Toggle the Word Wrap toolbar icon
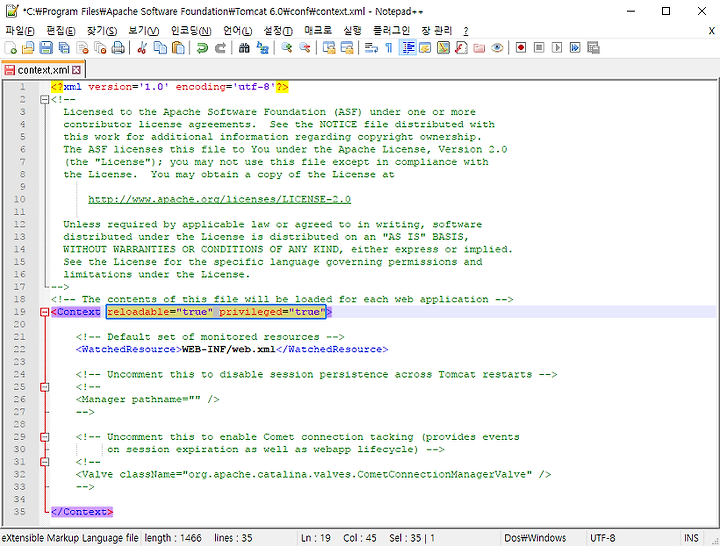Viewport: 720px width, 546px height. [x=371, y=48]
